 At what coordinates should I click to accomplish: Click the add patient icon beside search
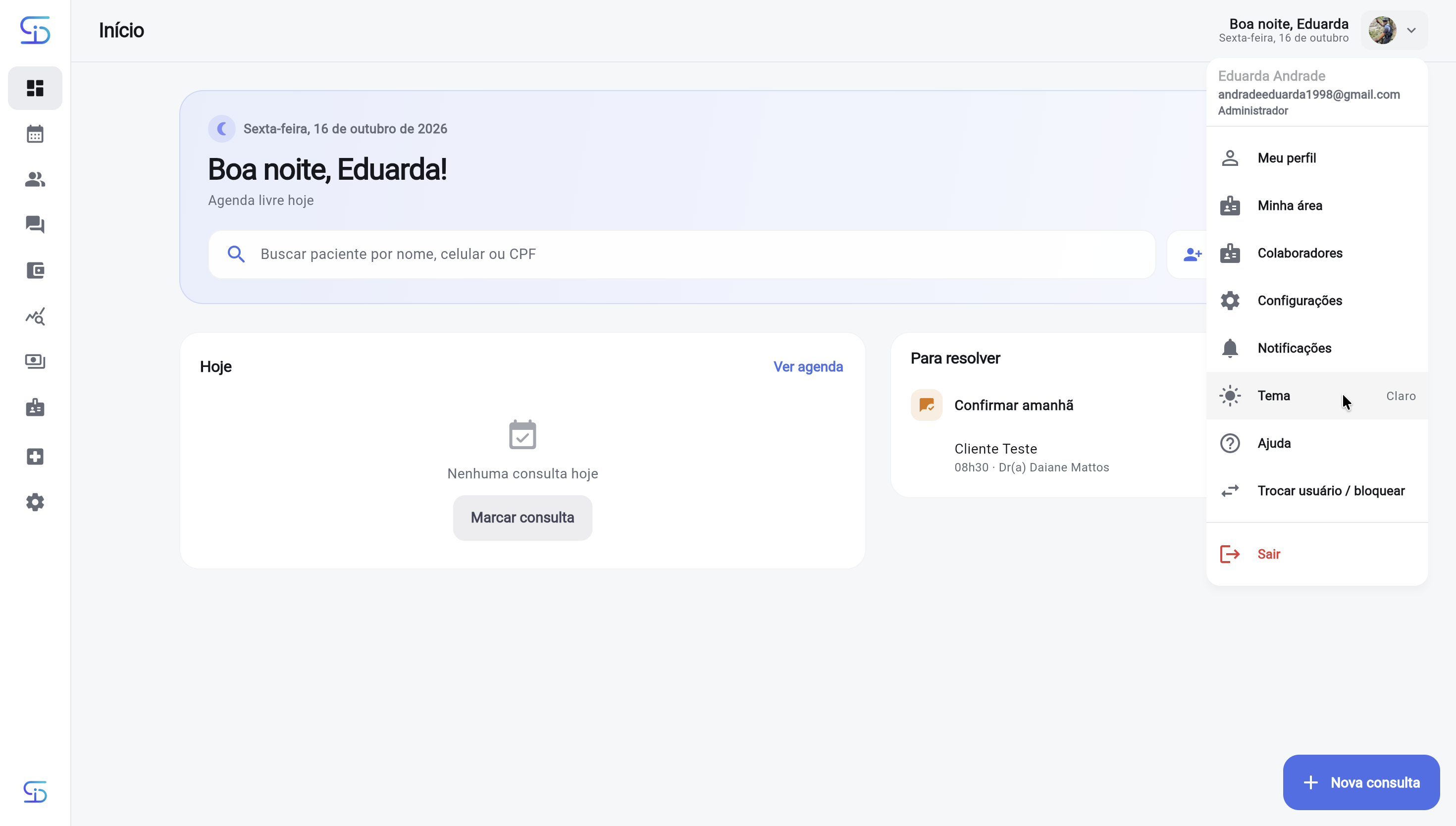pos(1192,254)
